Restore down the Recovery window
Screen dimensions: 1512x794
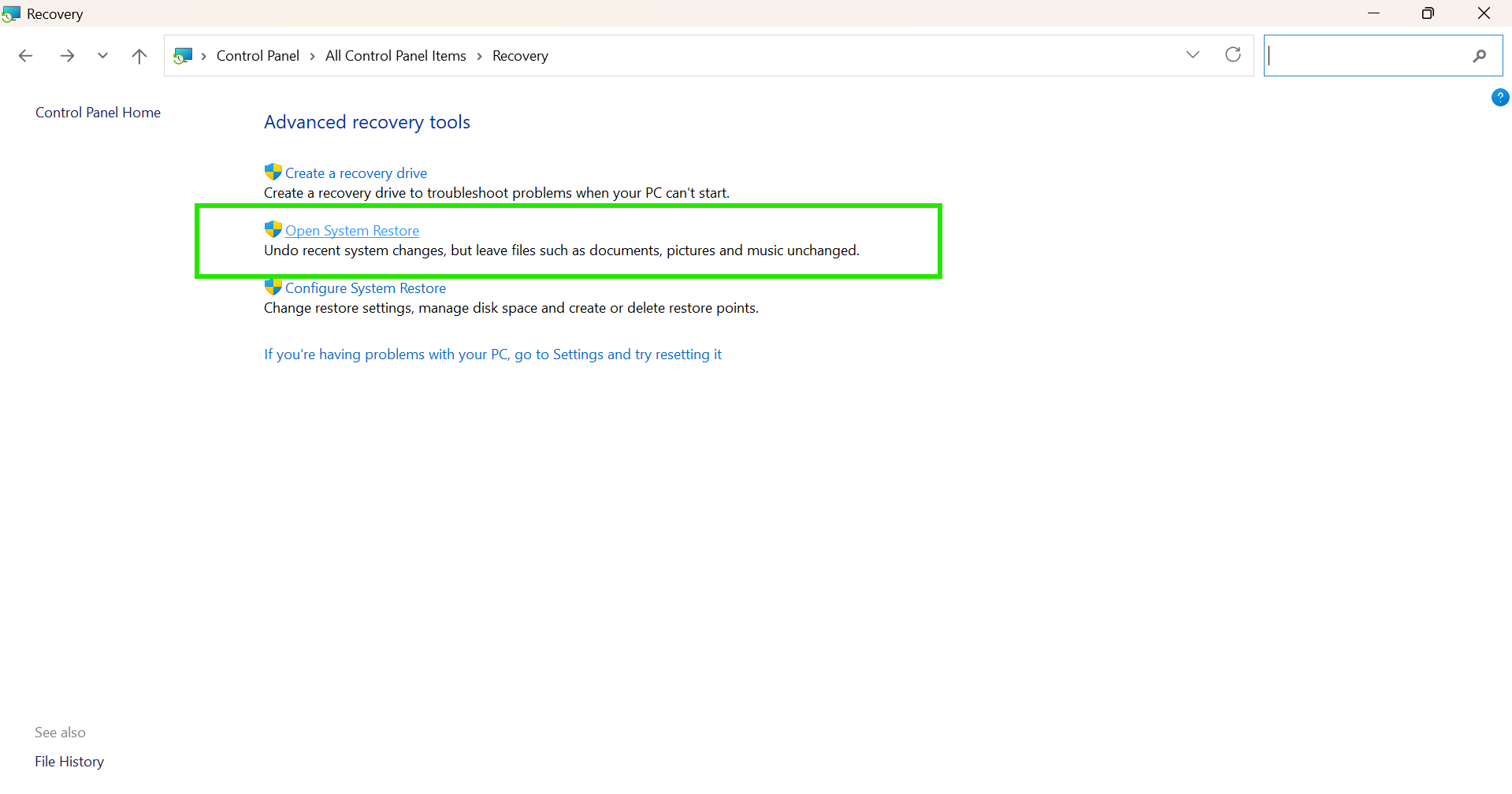(1428, 13)
